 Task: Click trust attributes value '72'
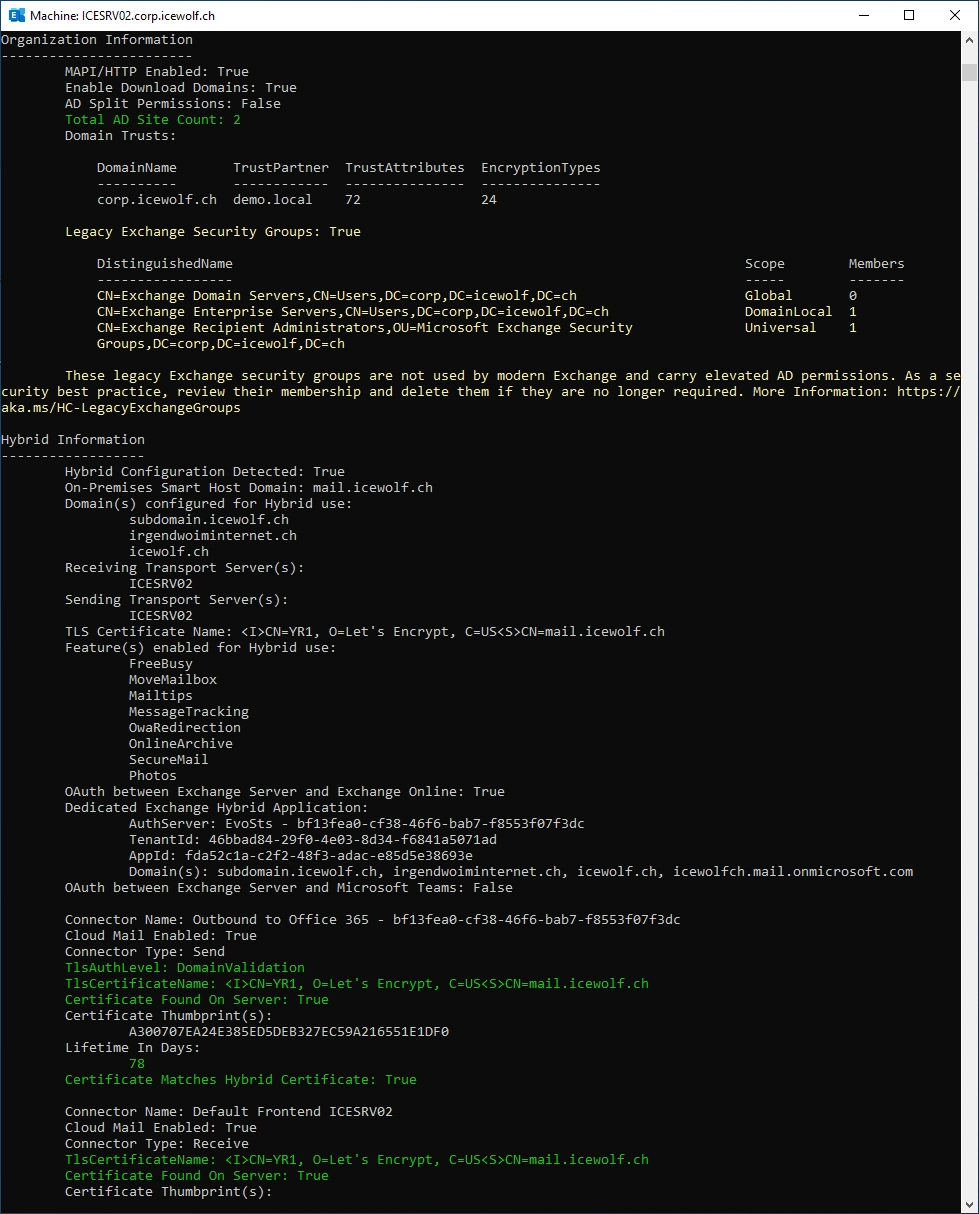(x=353, y=200)
